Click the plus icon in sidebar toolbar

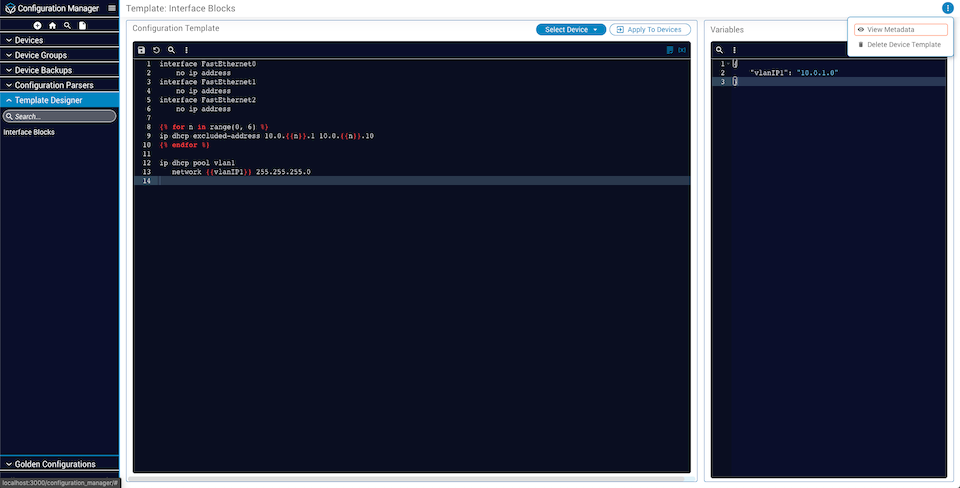(37, 25)
